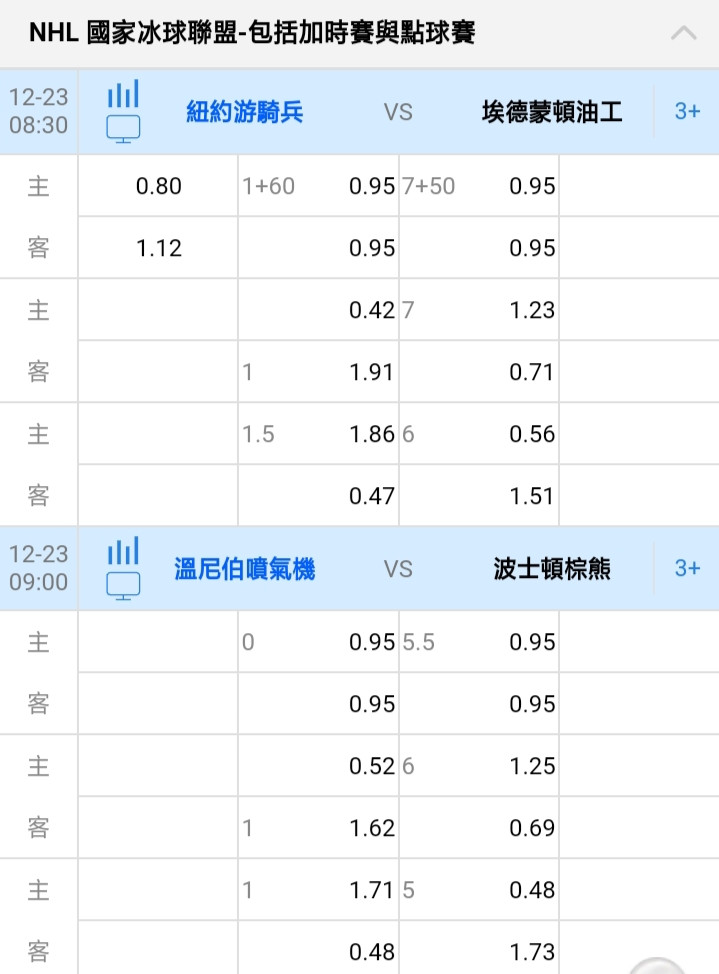Select the 12-23 08:30 match time
Image resolution: width=719 pixels, height=974 pixels.
pos(39,111)
